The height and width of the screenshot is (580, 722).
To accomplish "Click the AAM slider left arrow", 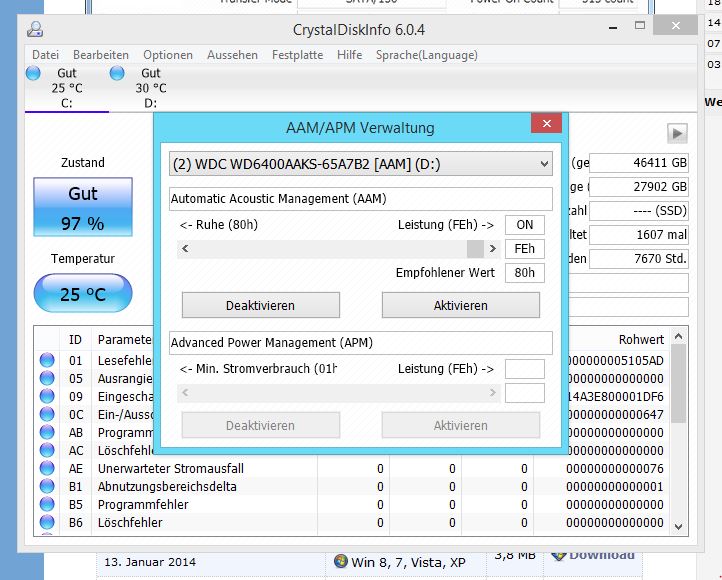I will pyautogui.click(x=185, y=249).
